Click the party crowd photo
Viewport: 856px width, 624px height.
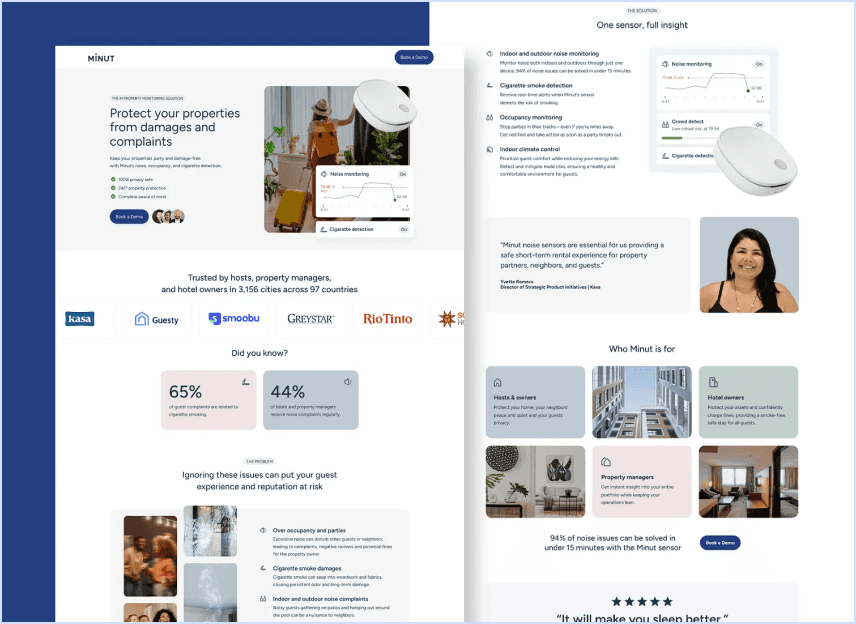[150, 556]
